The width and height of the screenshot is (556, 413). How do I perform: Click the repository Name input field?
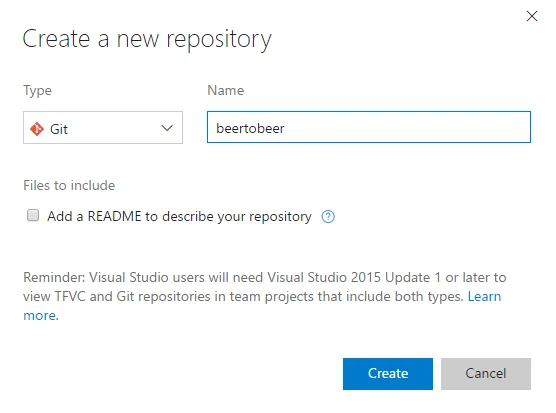(369, 127)
